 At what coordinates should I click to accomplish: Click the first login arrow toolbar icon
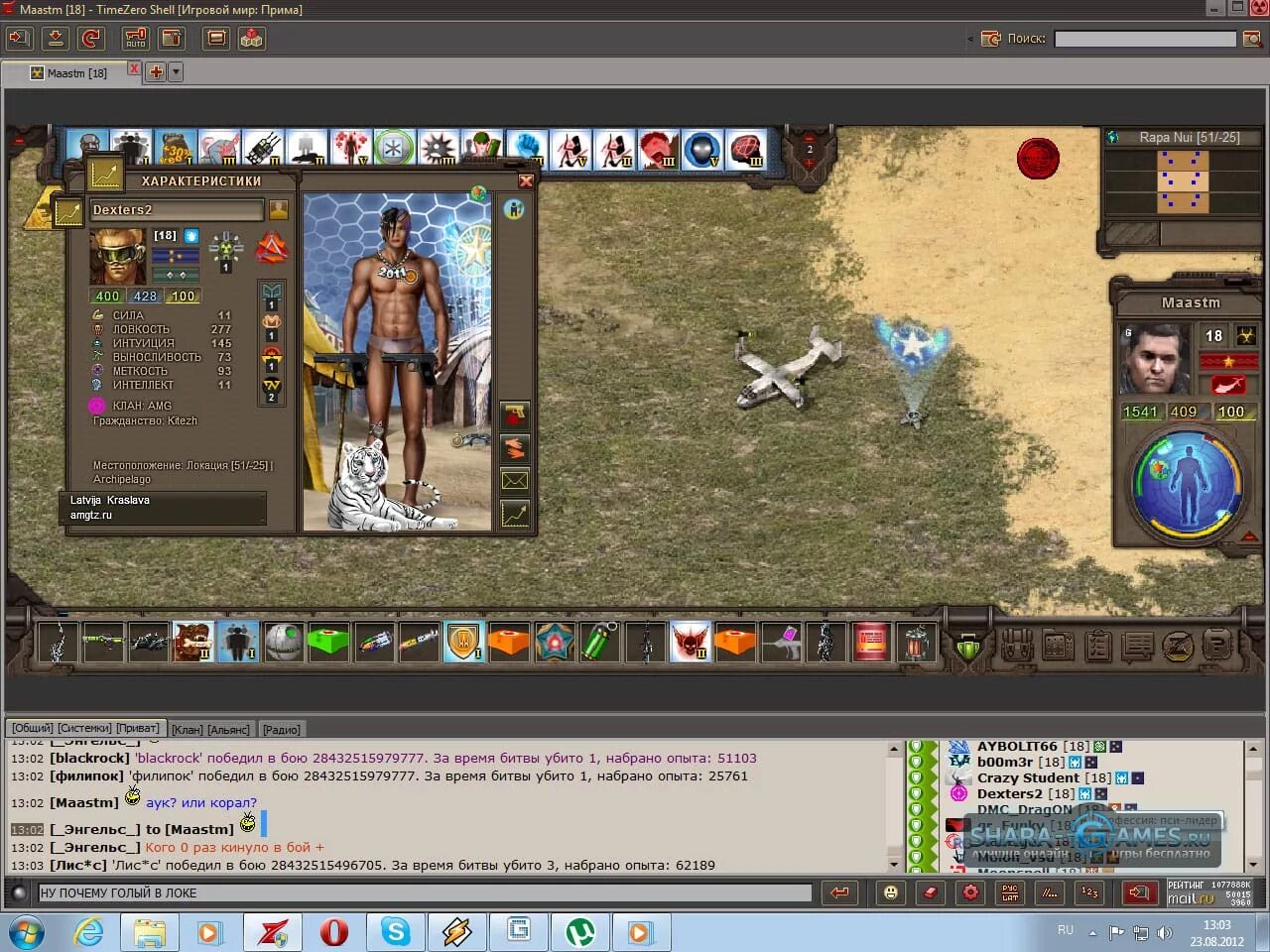tap(20, 39)
